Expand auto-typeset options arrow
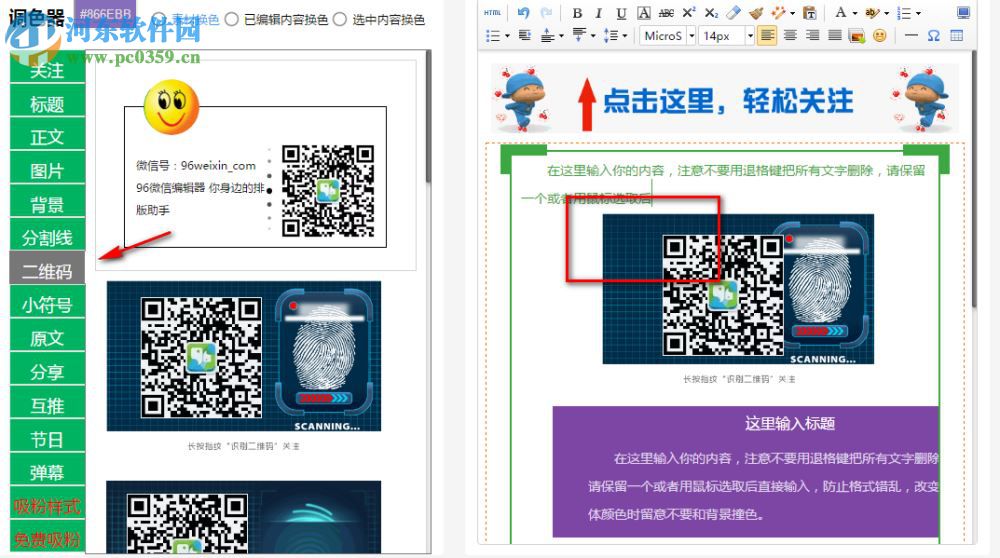Viewport: 1000px width, 558px height. click(793, 13)
